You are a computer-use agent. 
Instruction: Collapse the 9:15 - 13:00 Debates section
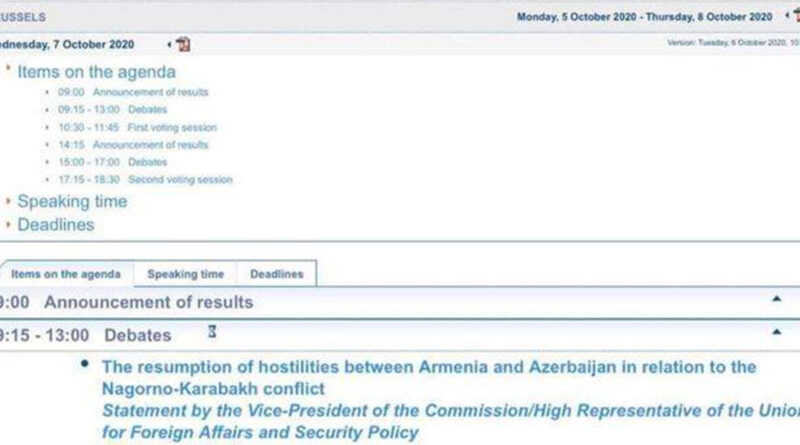[776, 333]
